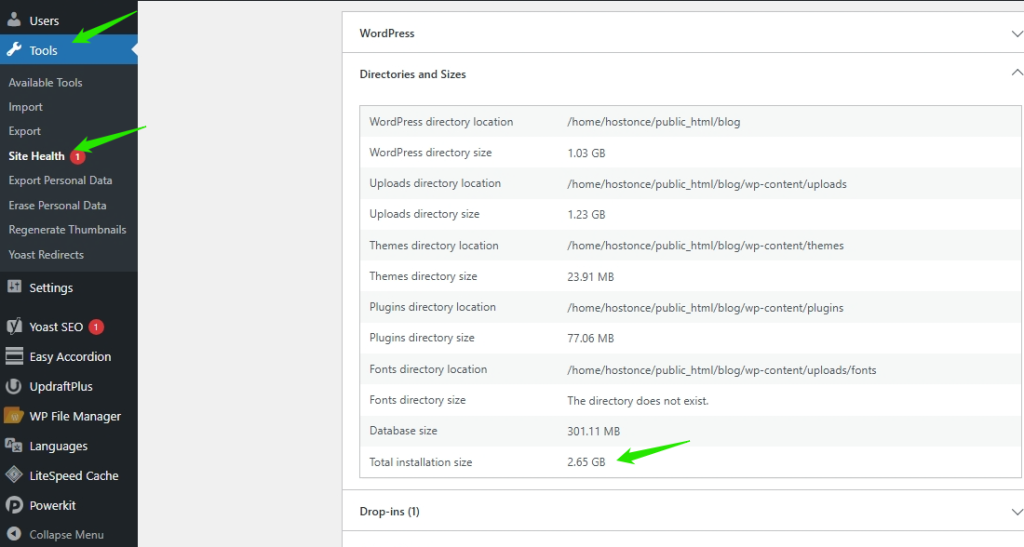1024x547 pixels.
Task: Select the /home/hostonce/public_html/blog path
Action: [x=654, y=122]
